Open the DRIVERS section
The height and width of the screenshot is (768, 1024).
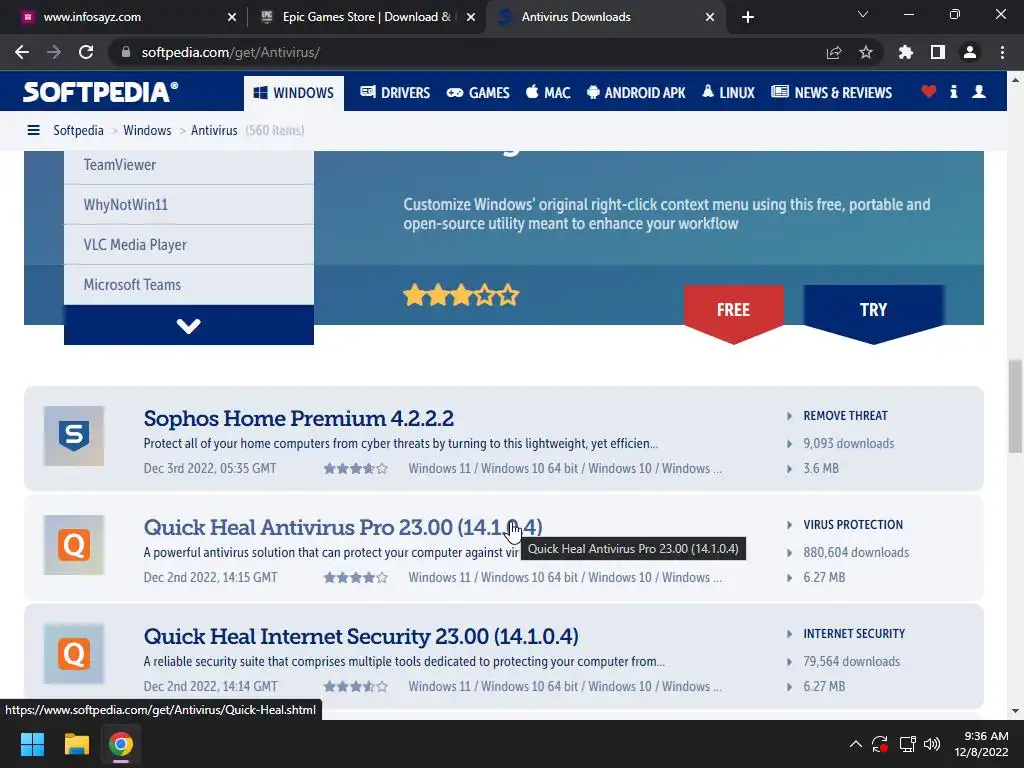(395, 93)
